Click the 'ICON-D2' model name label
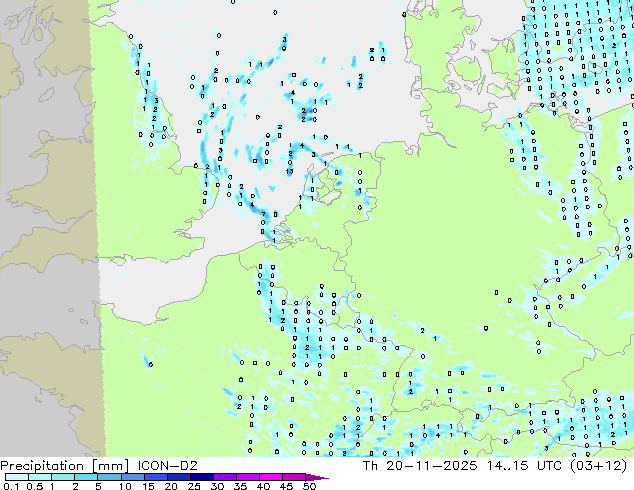Screen dimensions: 634x490 tap(167, 466)
